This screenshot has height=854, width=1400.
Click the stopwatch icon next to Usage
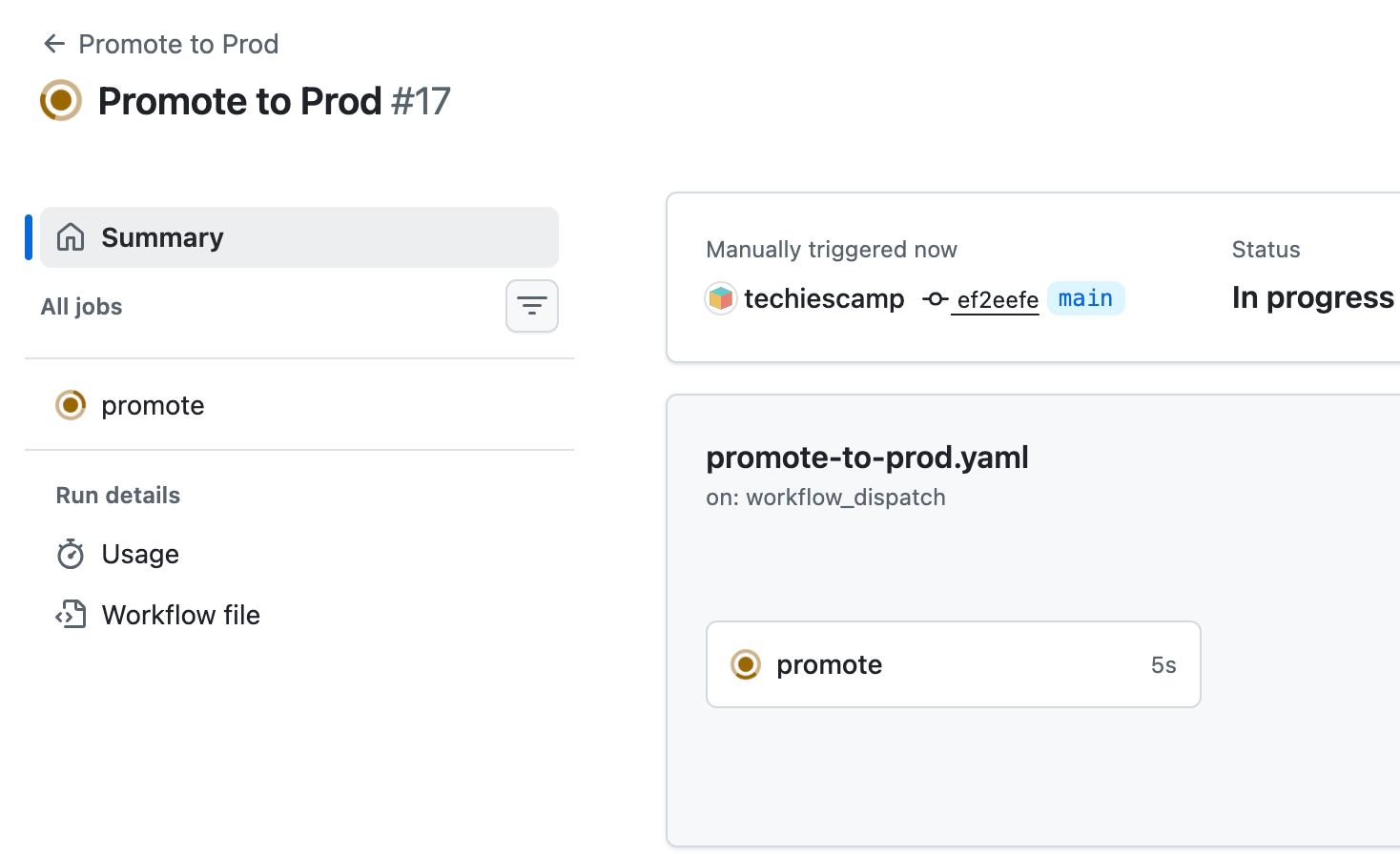coord(70,554)
